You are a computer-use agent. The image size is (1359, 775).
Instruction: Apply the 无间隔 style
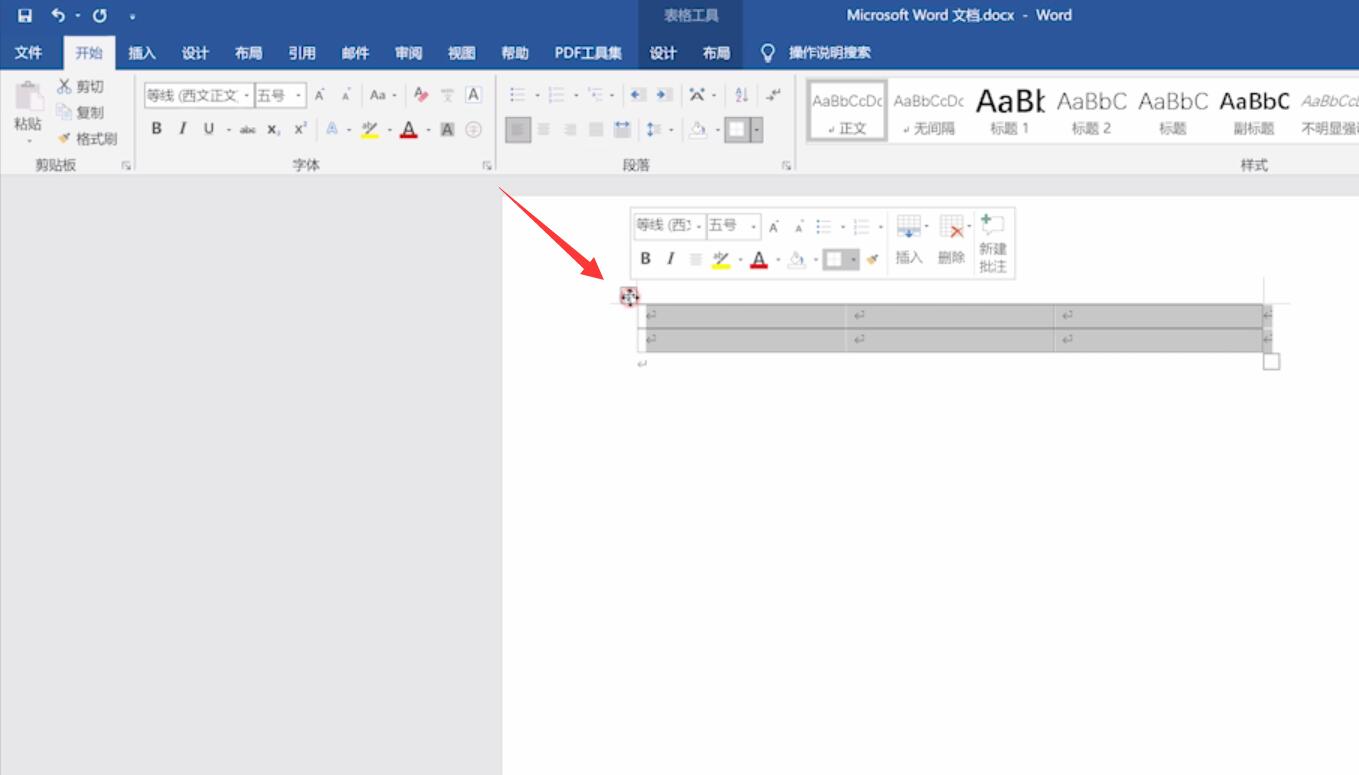929,110
